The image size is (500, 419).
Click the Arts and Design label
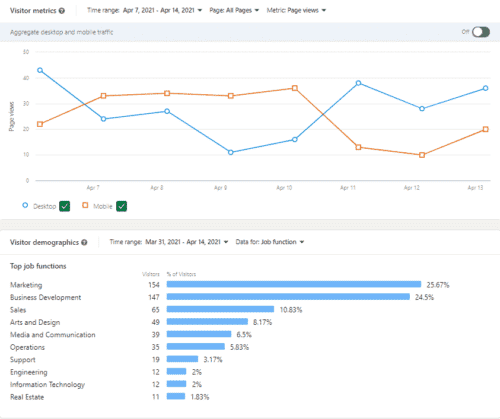pos(35,322)
